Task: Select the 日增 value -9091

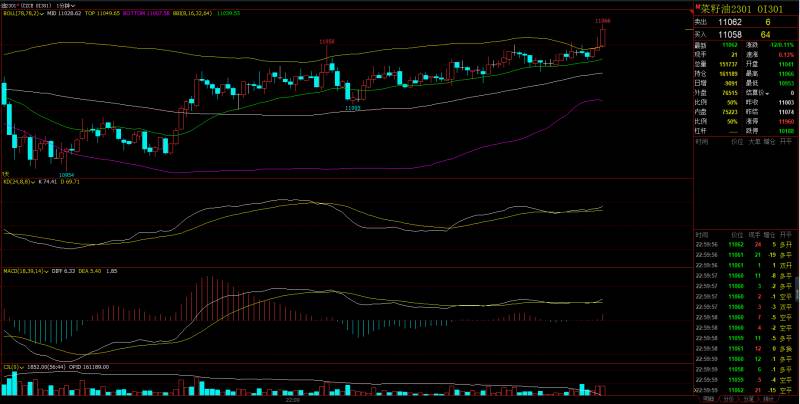Action: [729, 83]
